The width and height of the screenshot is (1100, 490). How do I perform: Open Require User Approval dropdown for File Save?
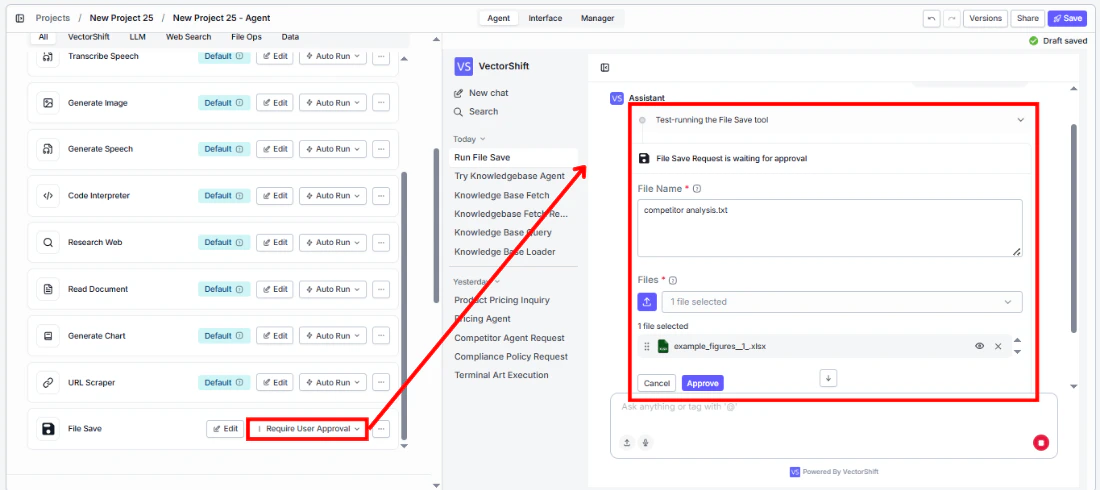[308, 429]
